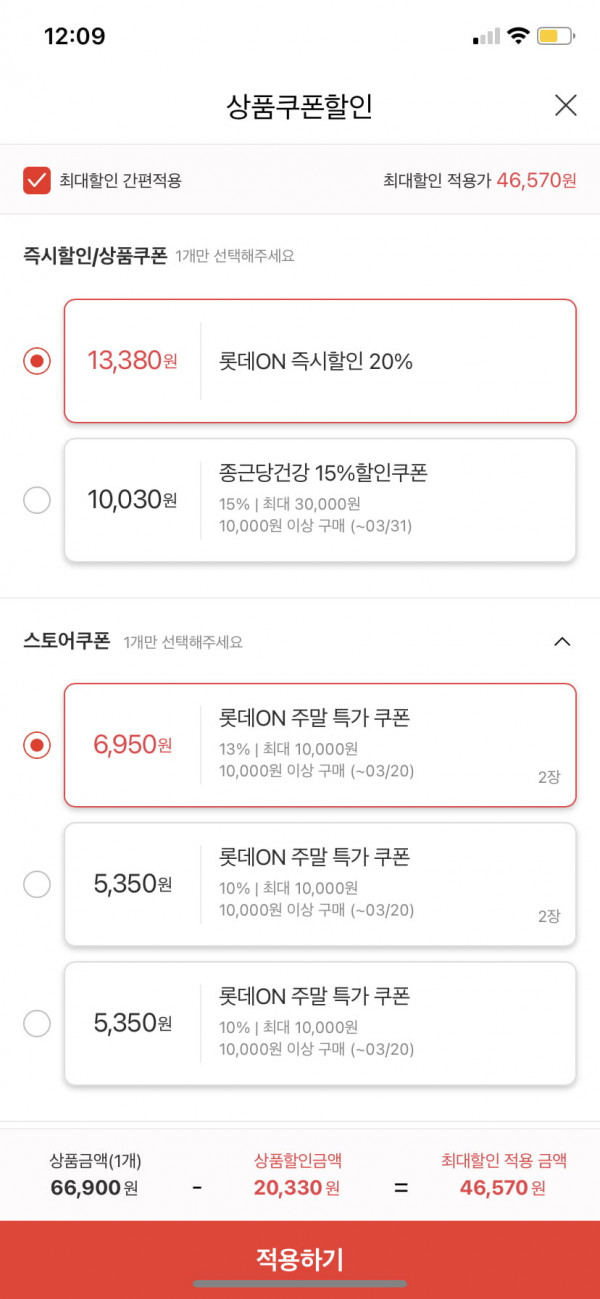Select the 롯데ON 즉시할인 20% radio button
Screen dimensions: 600x1299
pos(37,361)
